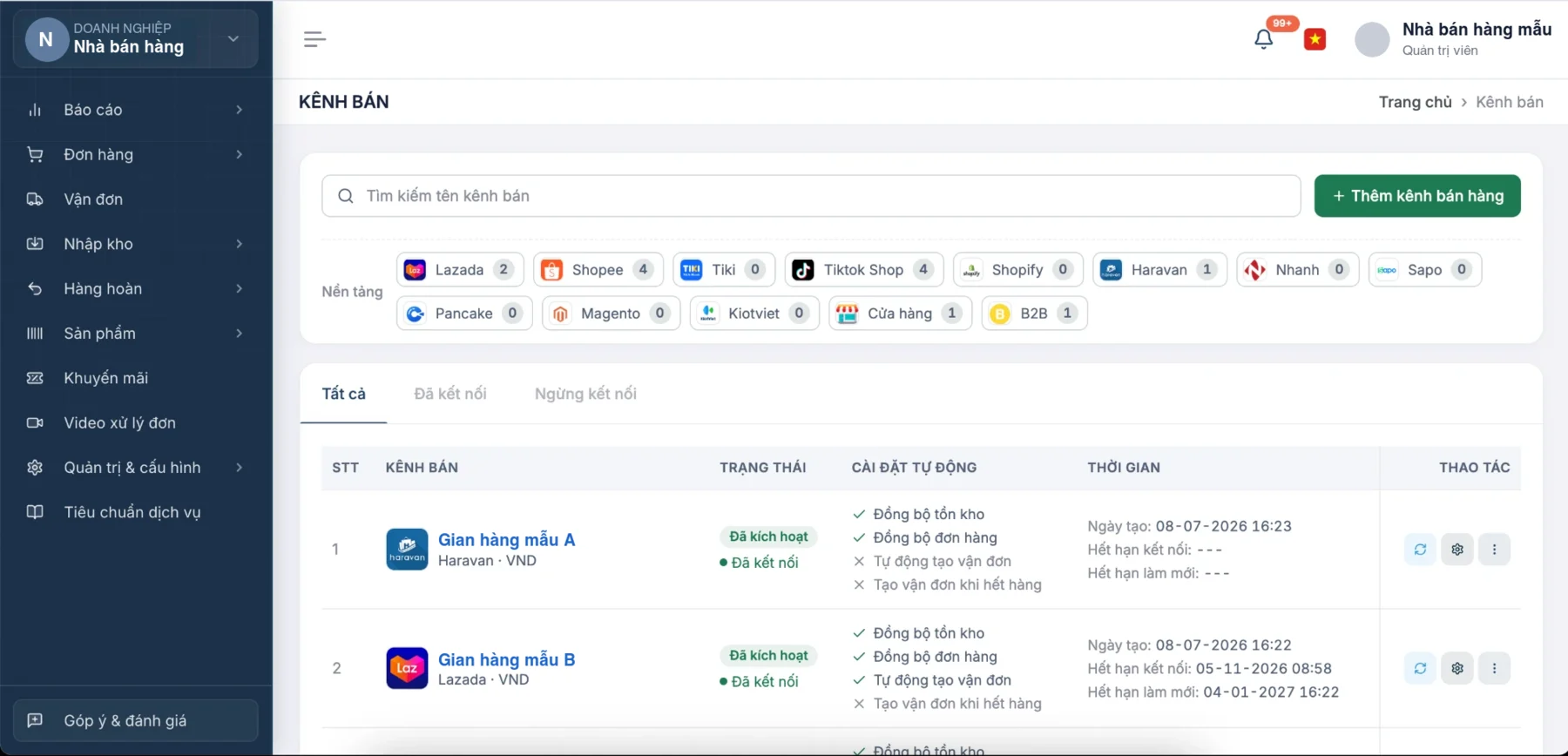1568x756 pixels.
Task: Filter by B2B platform
Action: click(x=1034, y=314)
